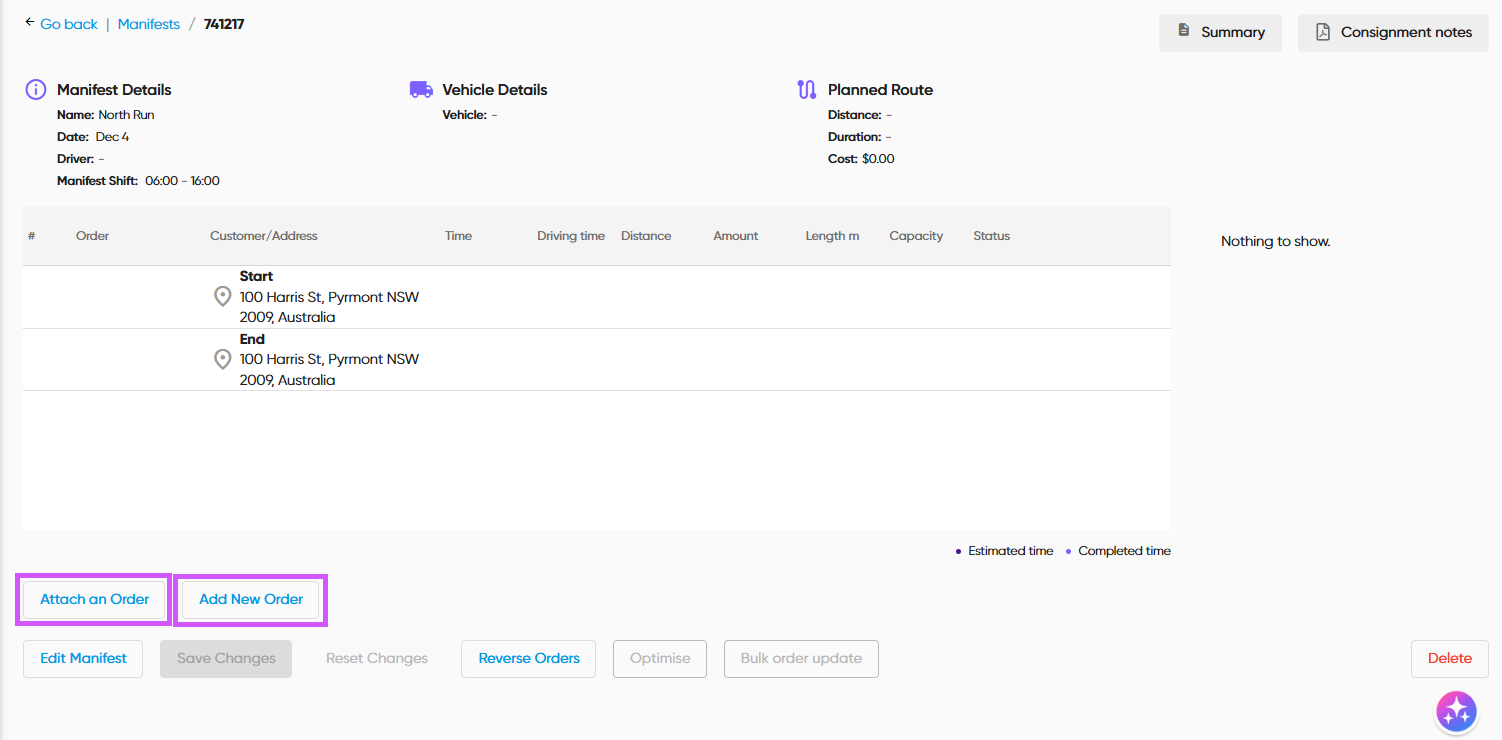
Task: Click the Driving time column header
Action: coord(571,236)
